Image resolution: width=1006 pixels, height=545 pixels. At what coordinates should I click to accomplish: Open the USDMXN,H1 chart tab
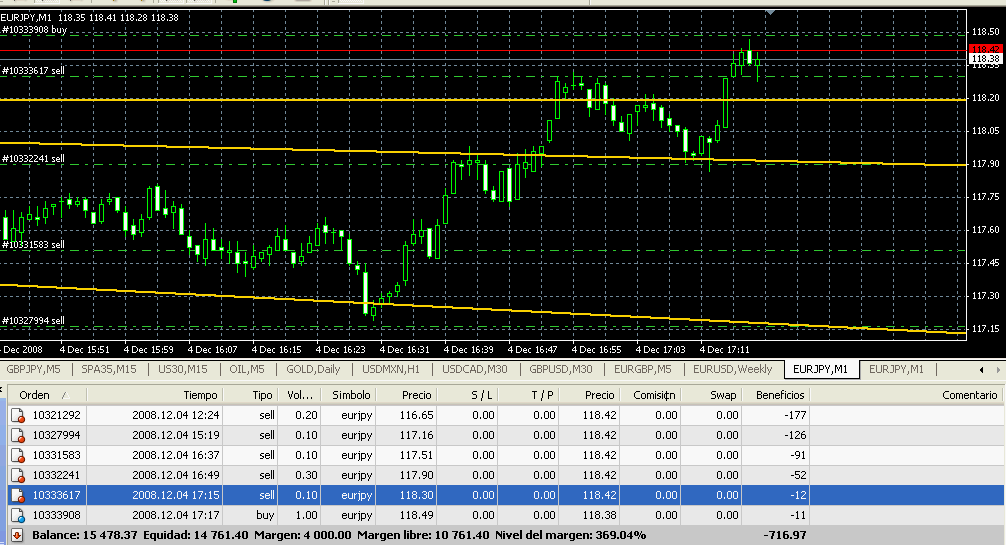pos(393,369)
